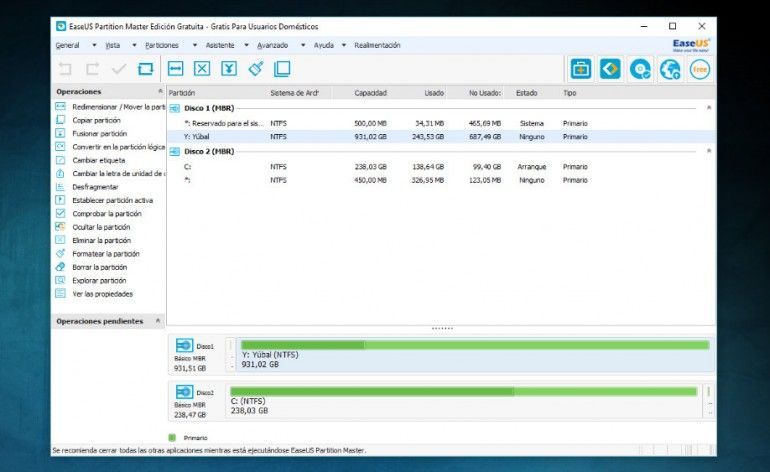Image resolution: width=770 pixels, height=472 pixels.
Task: Click Cambiar la letra de unidad
Action: (x=118, y=173)
